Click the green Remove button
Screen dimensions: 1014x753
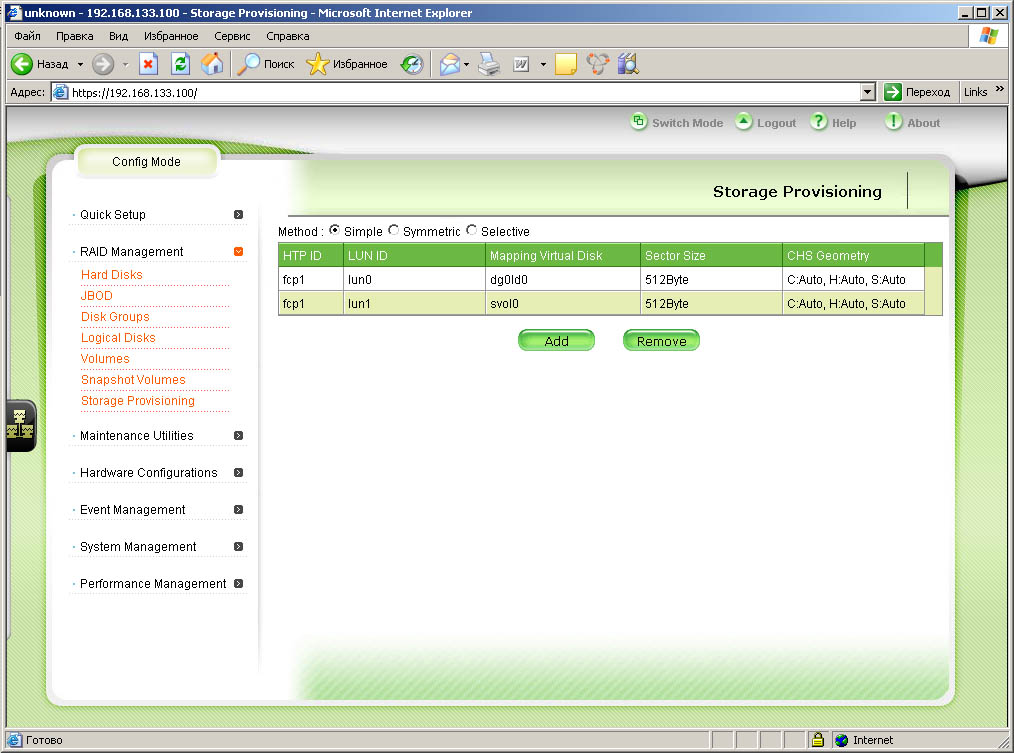tap(661, 340)
